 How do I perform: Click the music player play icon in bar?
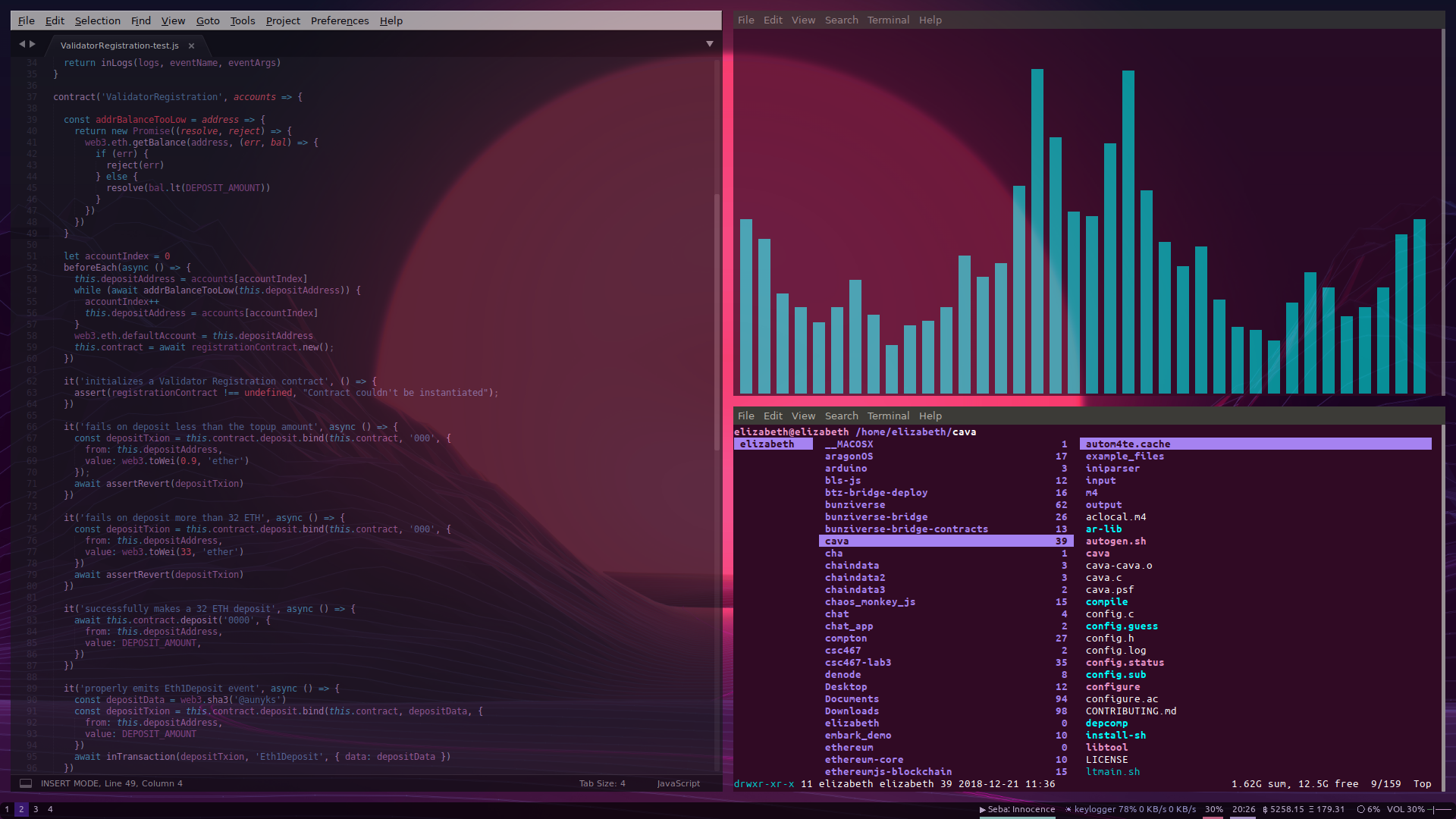tap(983, 809)
